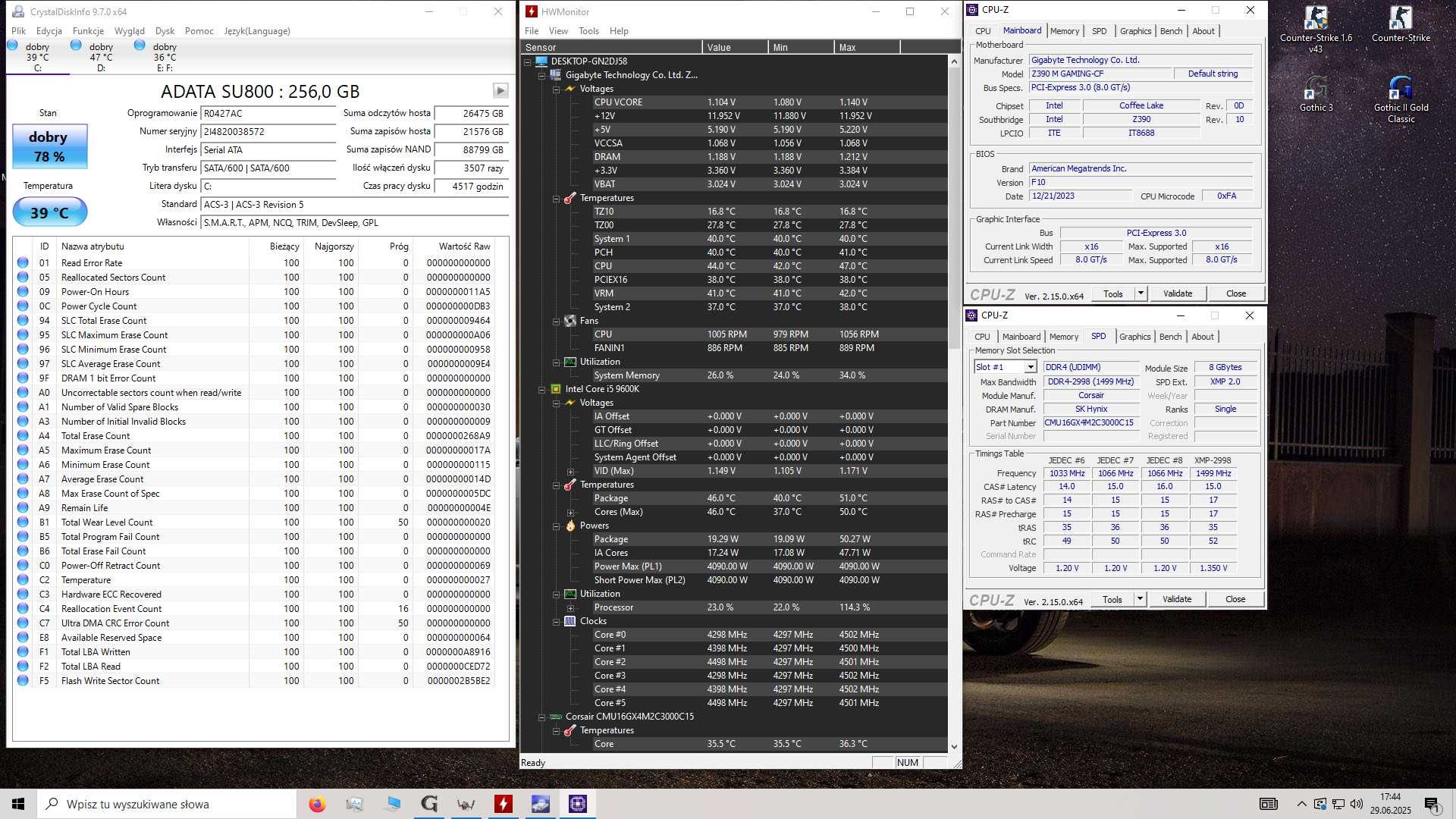Collapse Gigabyte Technology motherboard node
This screenshot has width=1456, height=819.
coord(541,75)
